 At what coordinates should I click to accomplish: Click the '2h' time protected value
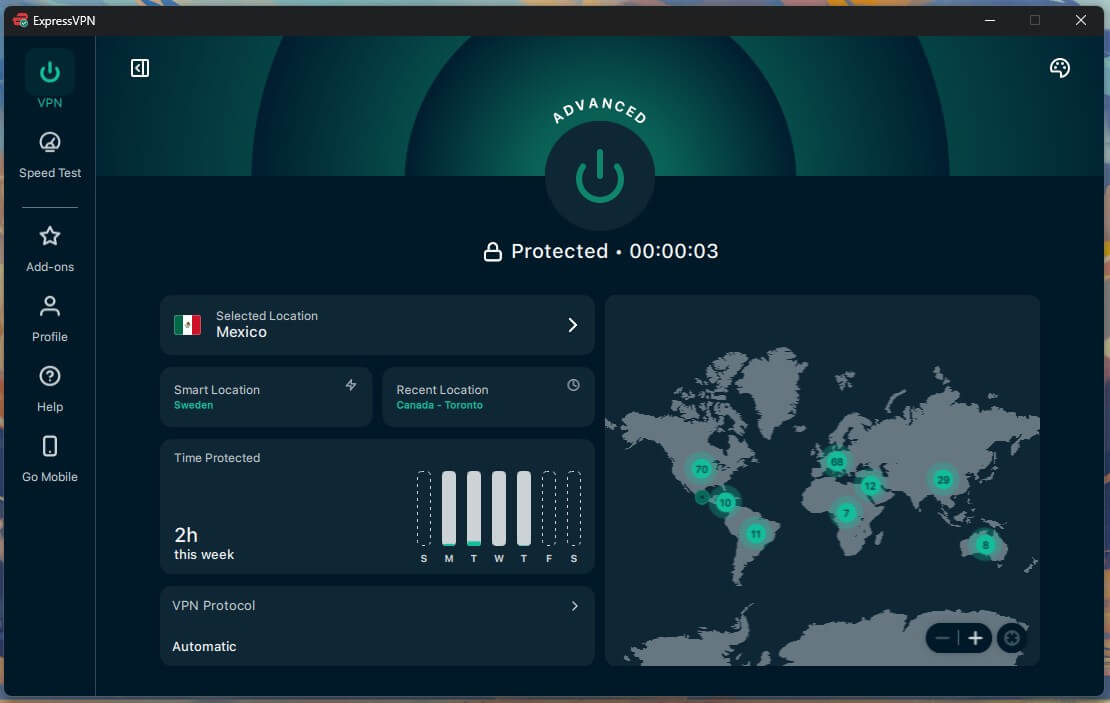click(x=186, y=535)
